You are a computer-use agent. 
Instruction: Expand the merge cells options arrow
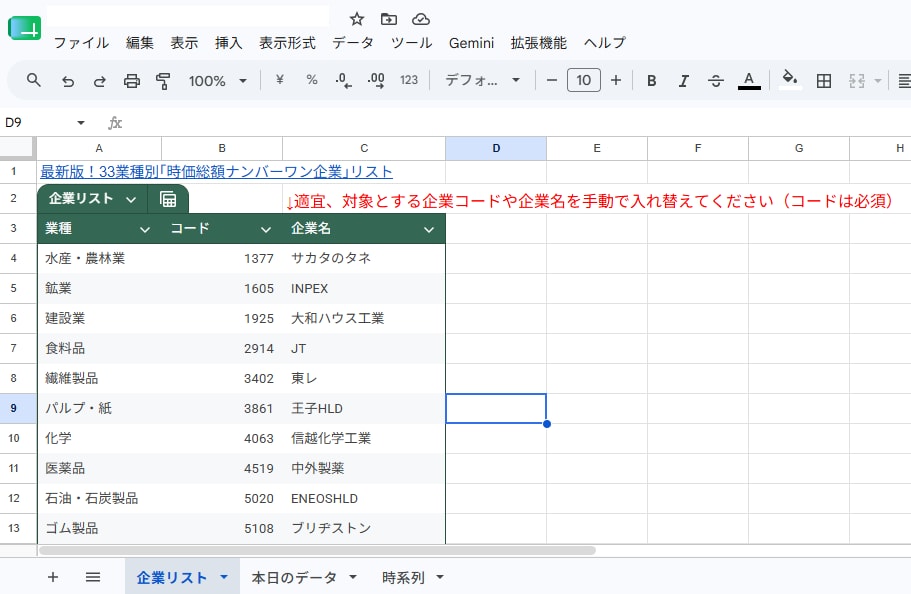[878, 81]
